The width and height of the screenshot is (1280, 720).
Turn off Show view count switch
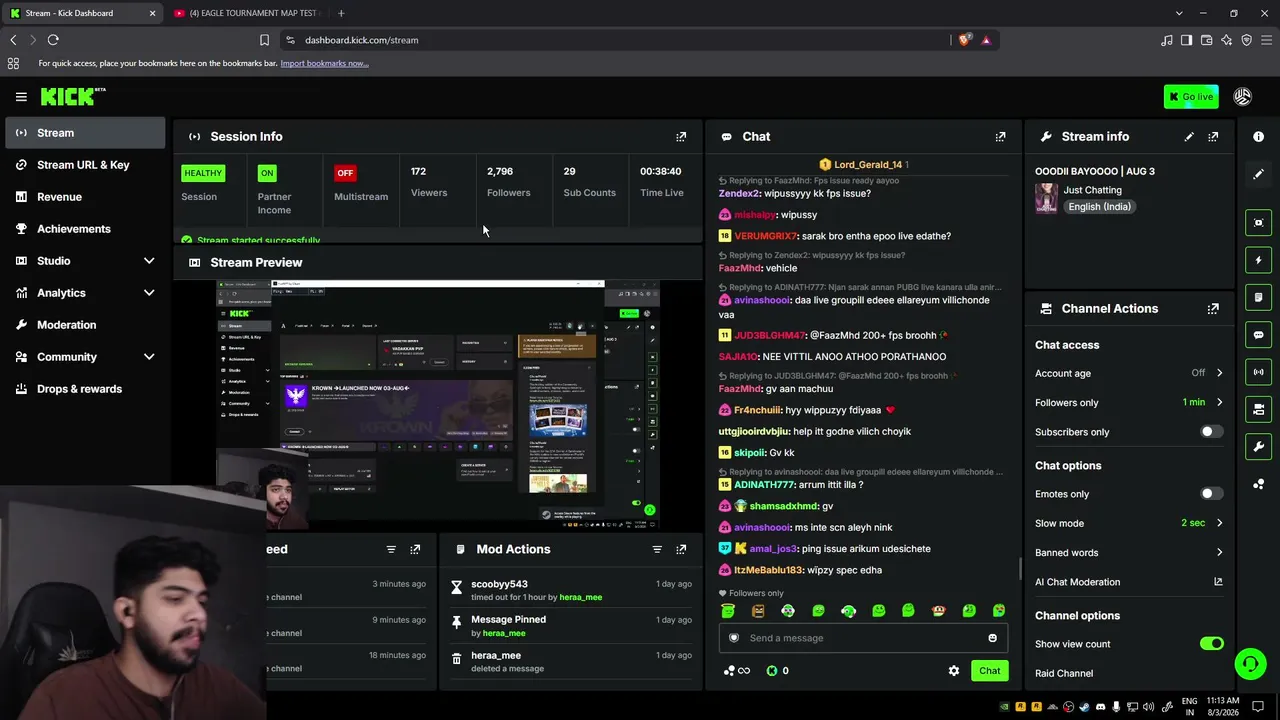1211,644
